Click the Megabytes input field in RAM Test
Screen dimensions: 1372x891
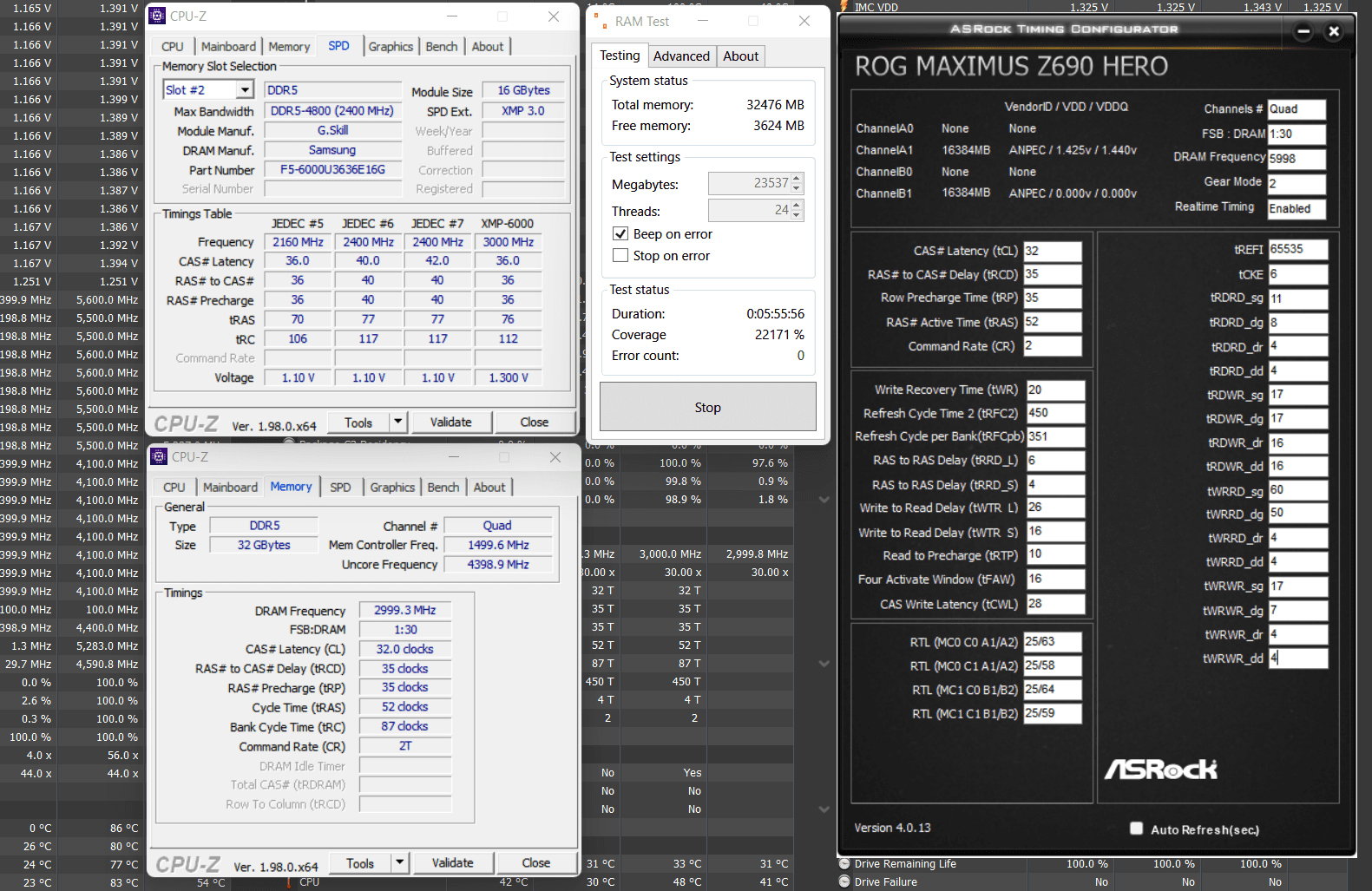click(x=750, y=183)
